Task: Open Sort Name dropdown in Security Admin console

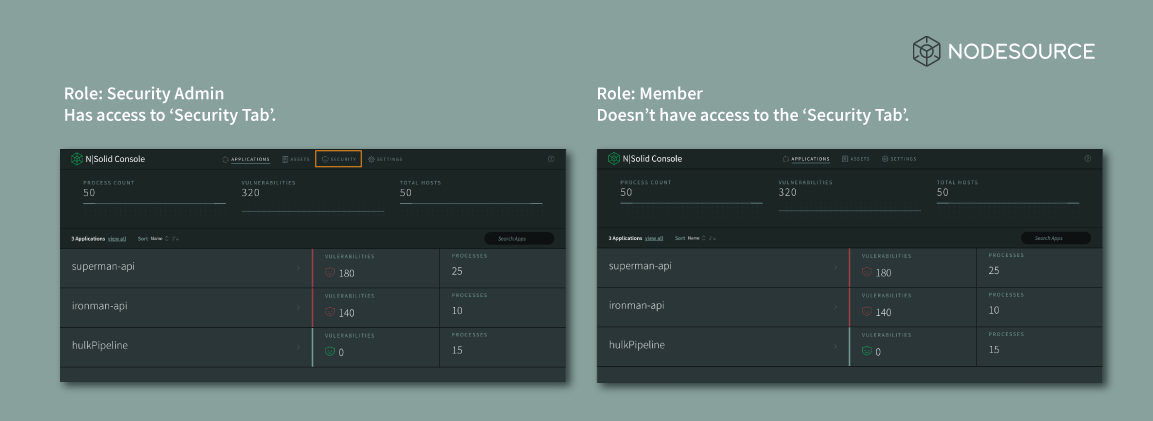Action: pos(157,239)
